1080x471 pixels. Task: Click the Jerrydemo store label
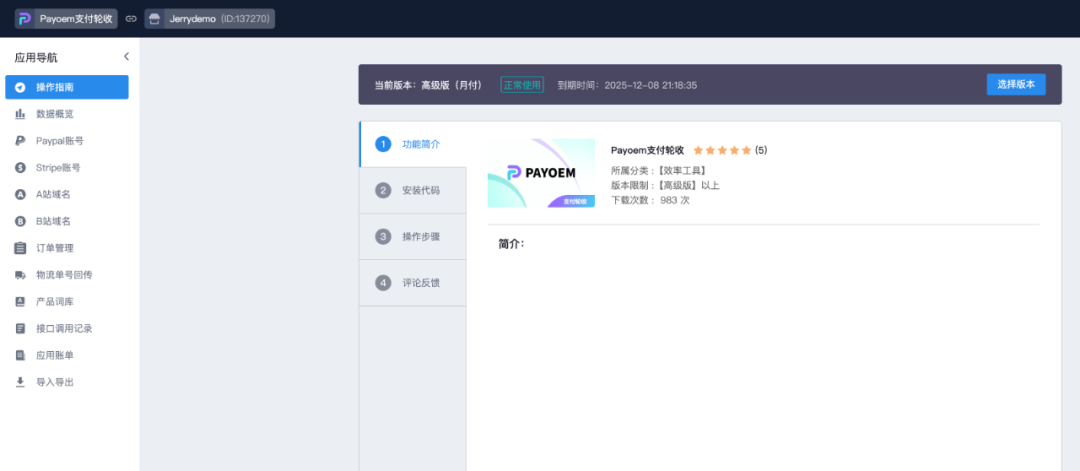tap(192, 19)
